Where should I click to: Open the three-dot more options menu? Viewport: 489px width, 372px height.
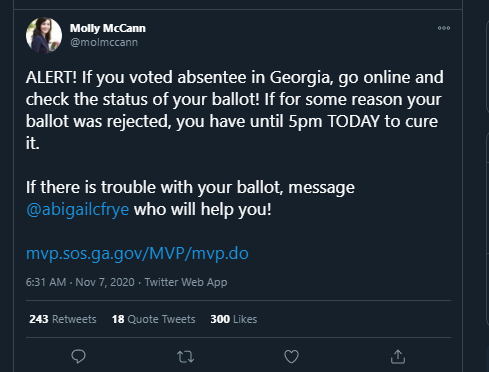point(444,28)
